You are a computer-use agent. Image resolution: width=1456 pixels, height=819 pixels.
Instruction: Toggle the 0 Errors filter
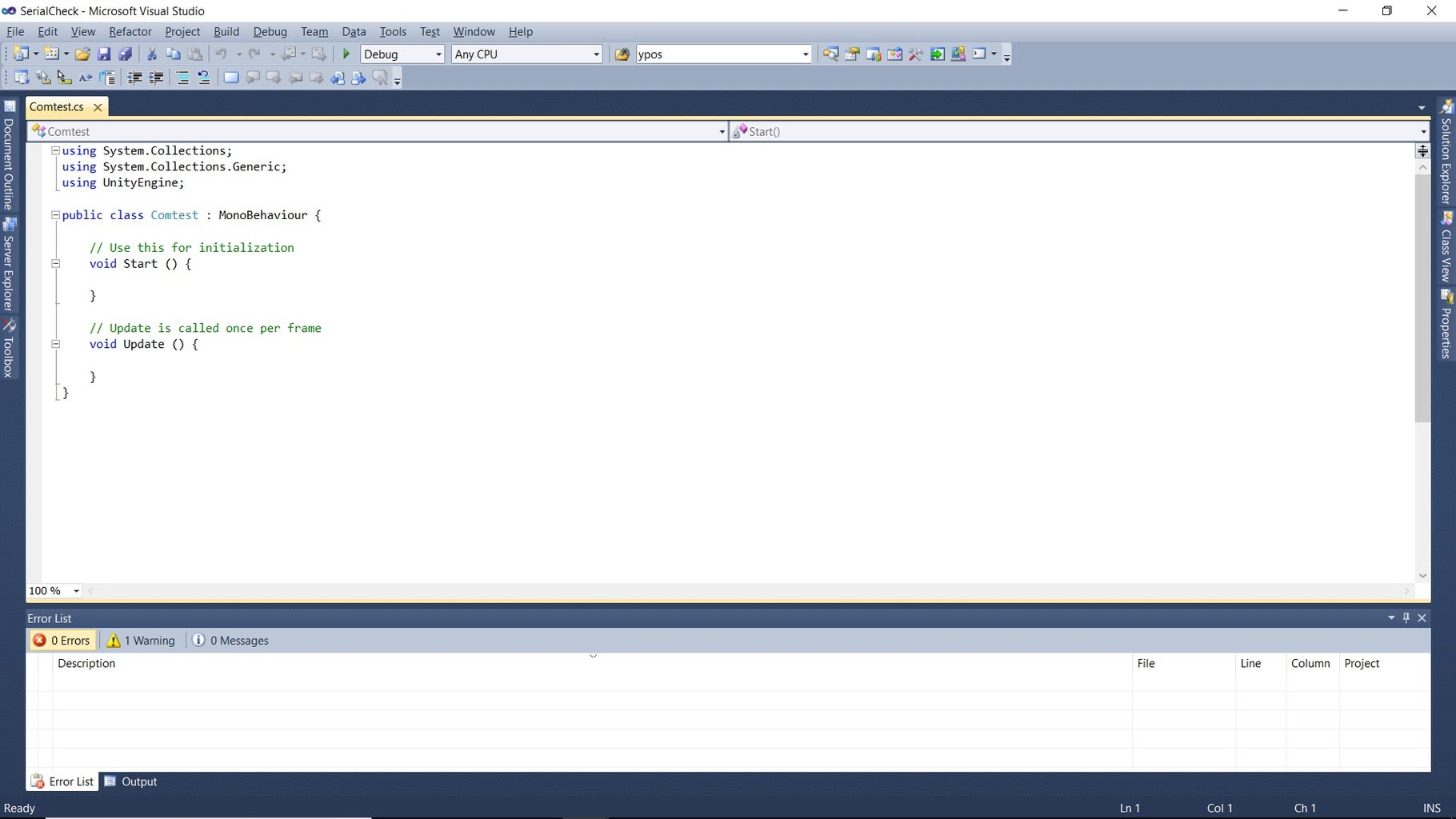62,641
